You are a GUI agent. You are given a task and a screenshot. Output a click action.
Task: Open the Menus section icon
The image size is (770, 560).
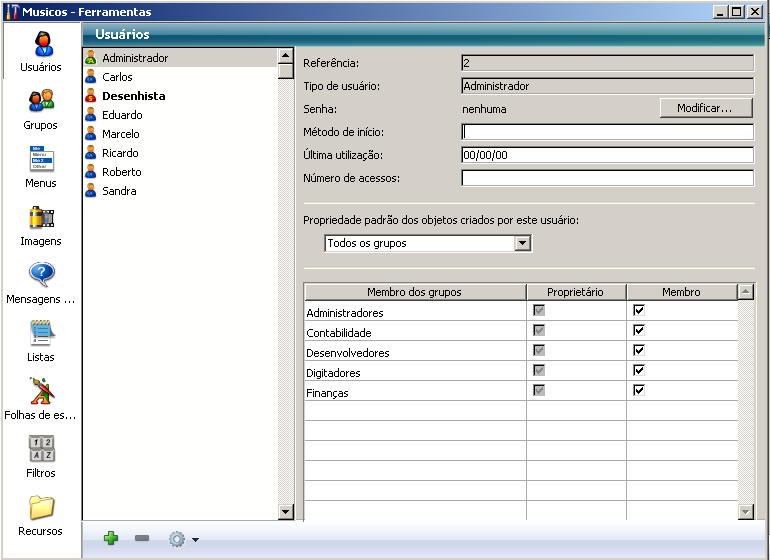(41, 160)
